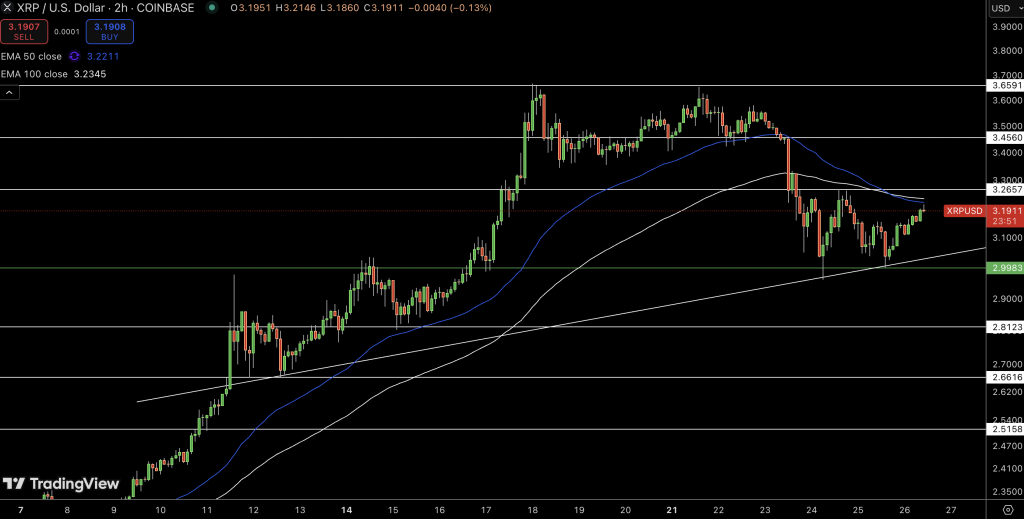Click the XRP symbol logo icon
The height and width of the screenshot is (519, 1024).
[7, 8]
